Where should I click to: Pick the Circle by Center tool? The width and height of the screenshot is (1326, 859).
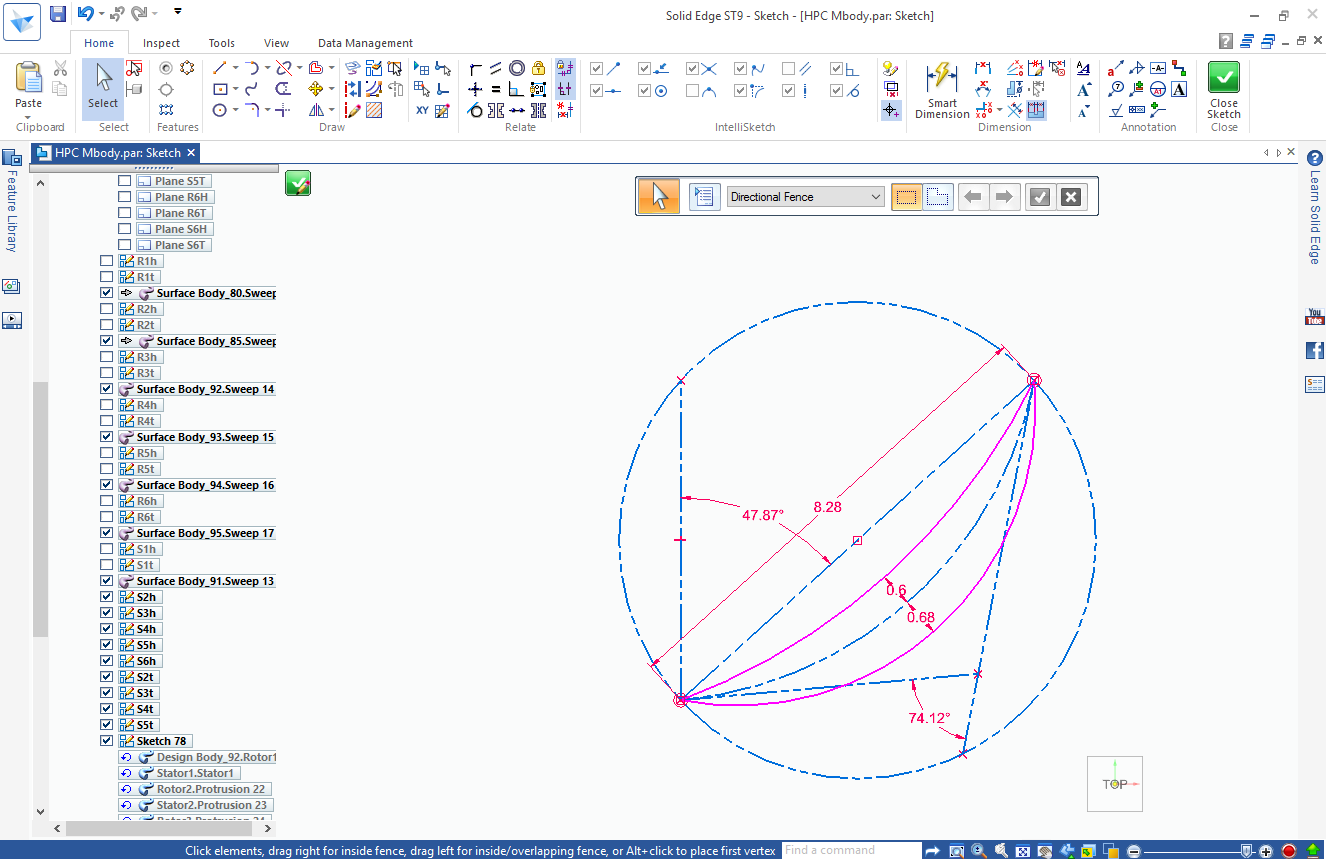point(222,110)
